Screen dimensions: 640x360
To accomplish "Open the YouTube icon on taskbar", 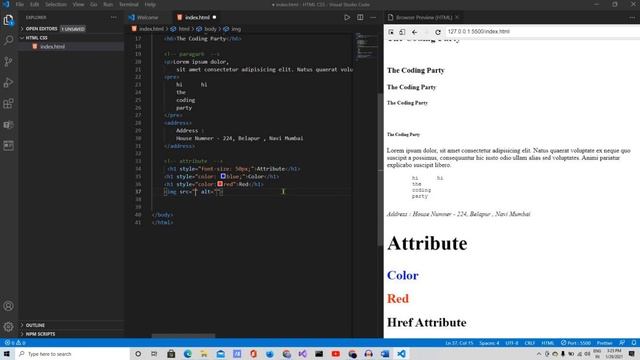I will [x=336, y=354].
